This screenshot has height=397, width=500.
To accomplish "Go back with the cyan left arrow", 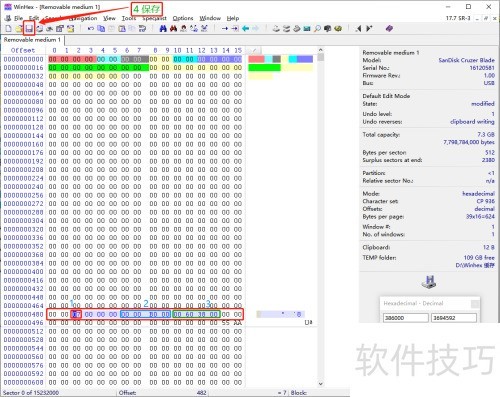I will tap(245, 29).
